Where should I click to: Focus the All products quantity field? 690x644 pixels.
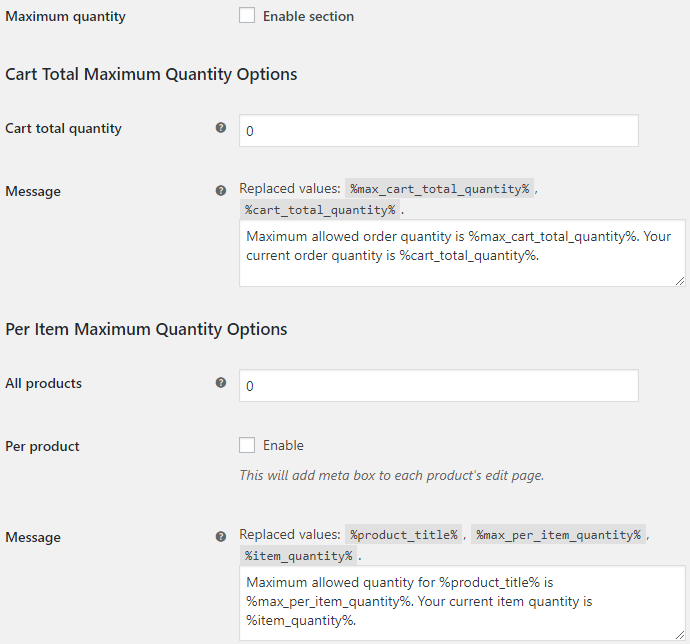pyautogui.click(x=439, y=386)
